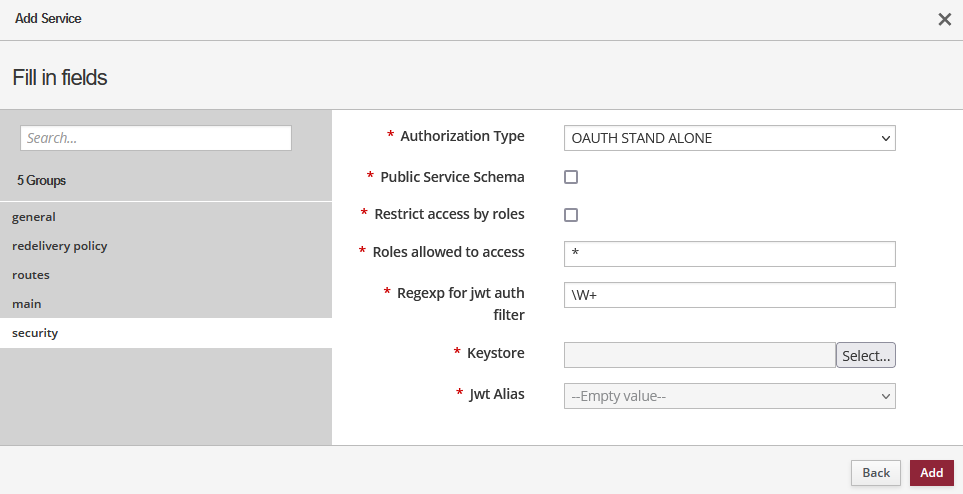Click the Back button
The image size is (963, 494).
point(875,473)
